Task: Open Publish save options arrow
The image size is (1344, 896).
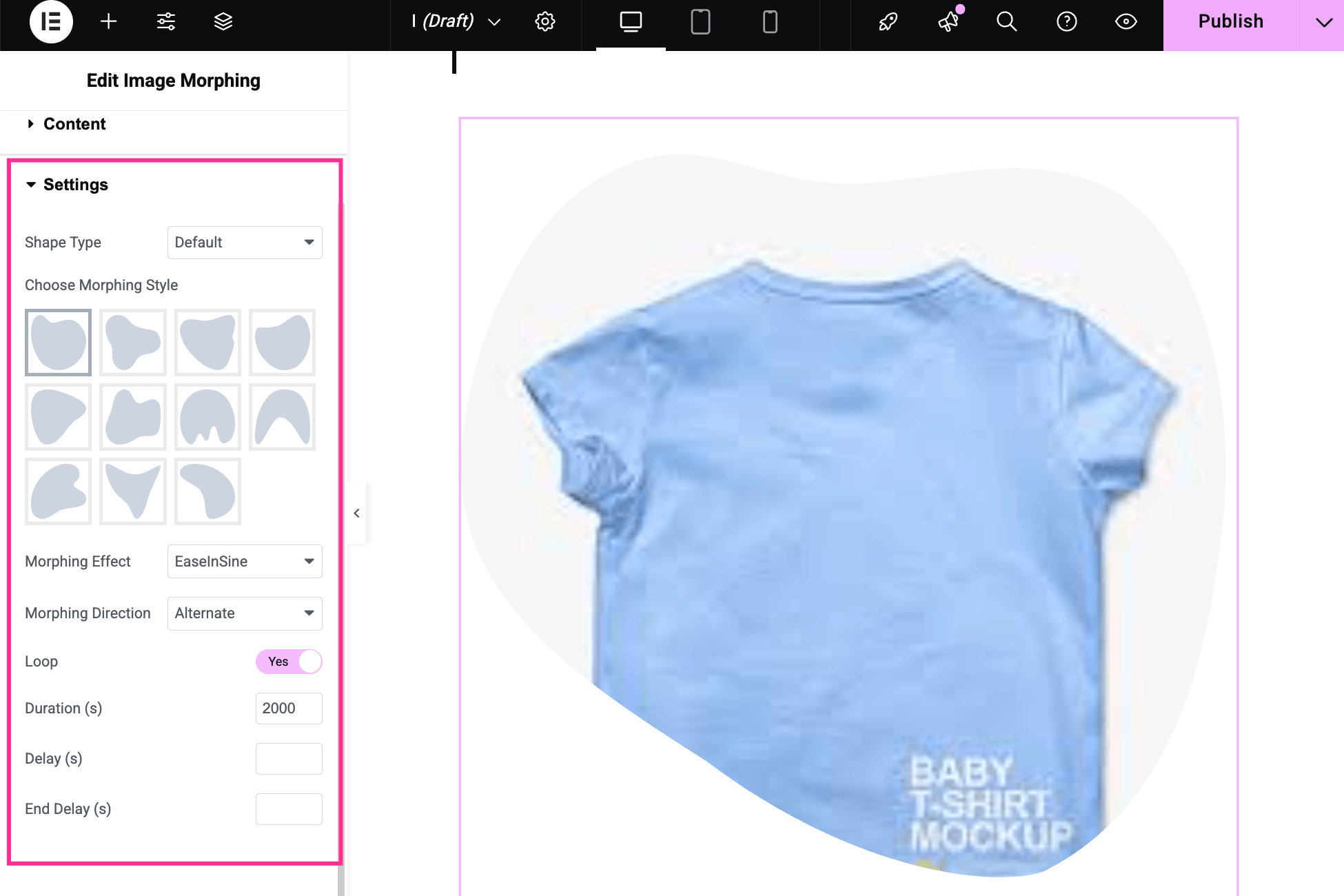Action: click(1323, 22)
